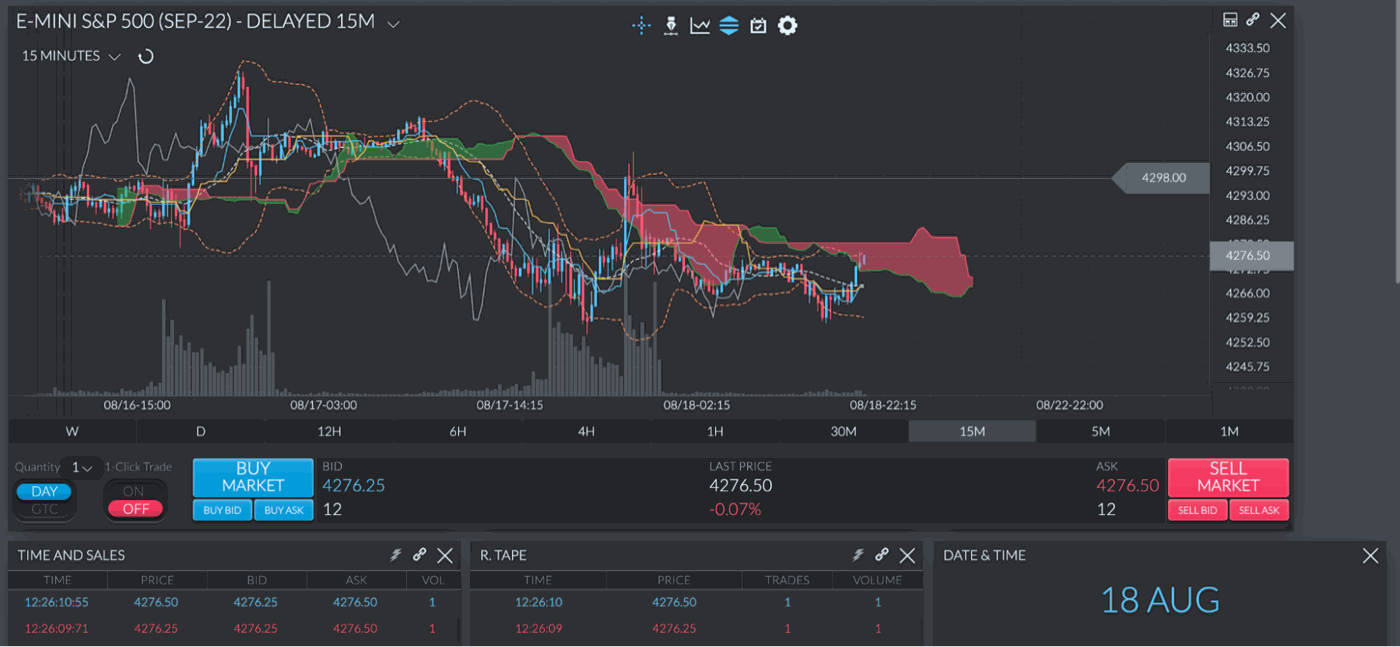Switch to 6H timeframe tab
This screenshot has height=647, width=1400.
tap(458, 431)
